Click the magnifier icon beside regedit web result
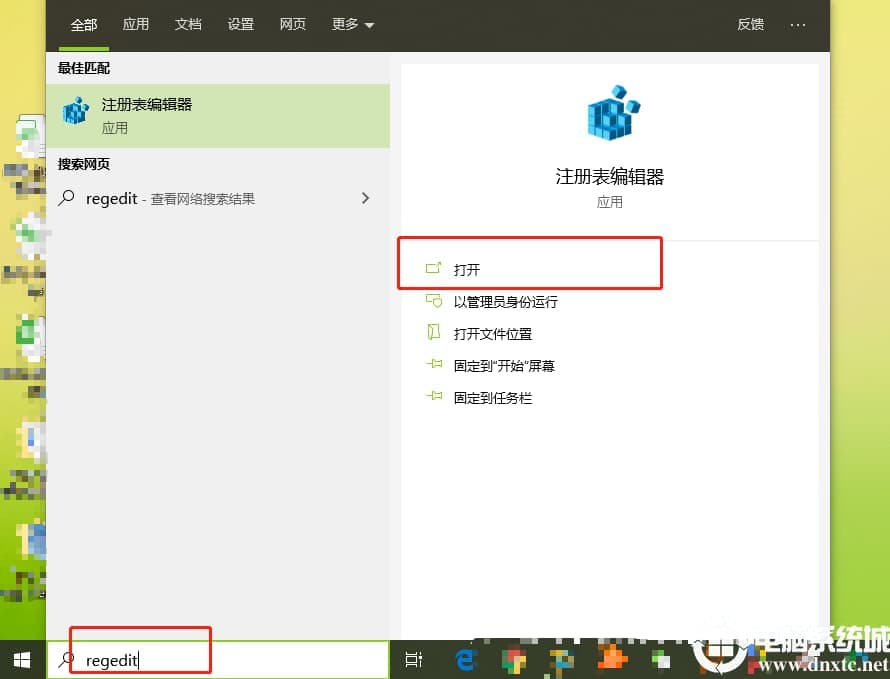Viewport: 890px width, 679px height. coord(67,198)
